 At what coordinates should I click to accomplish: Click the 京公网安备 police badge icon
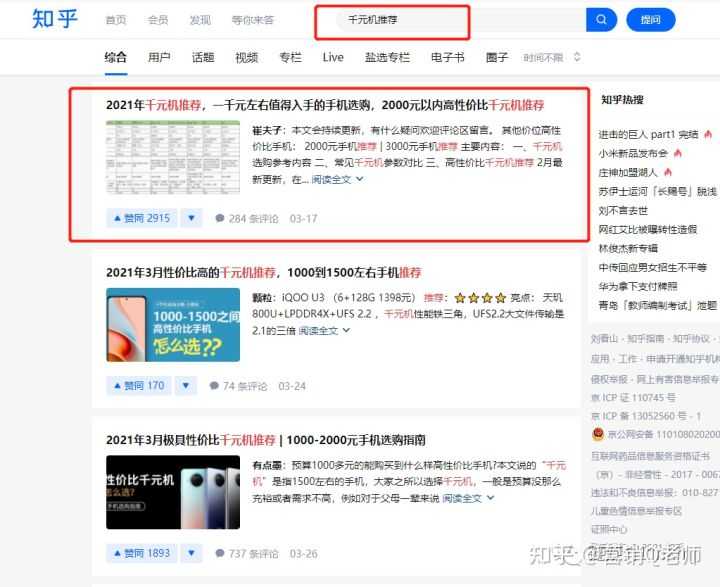click(598, 434)
